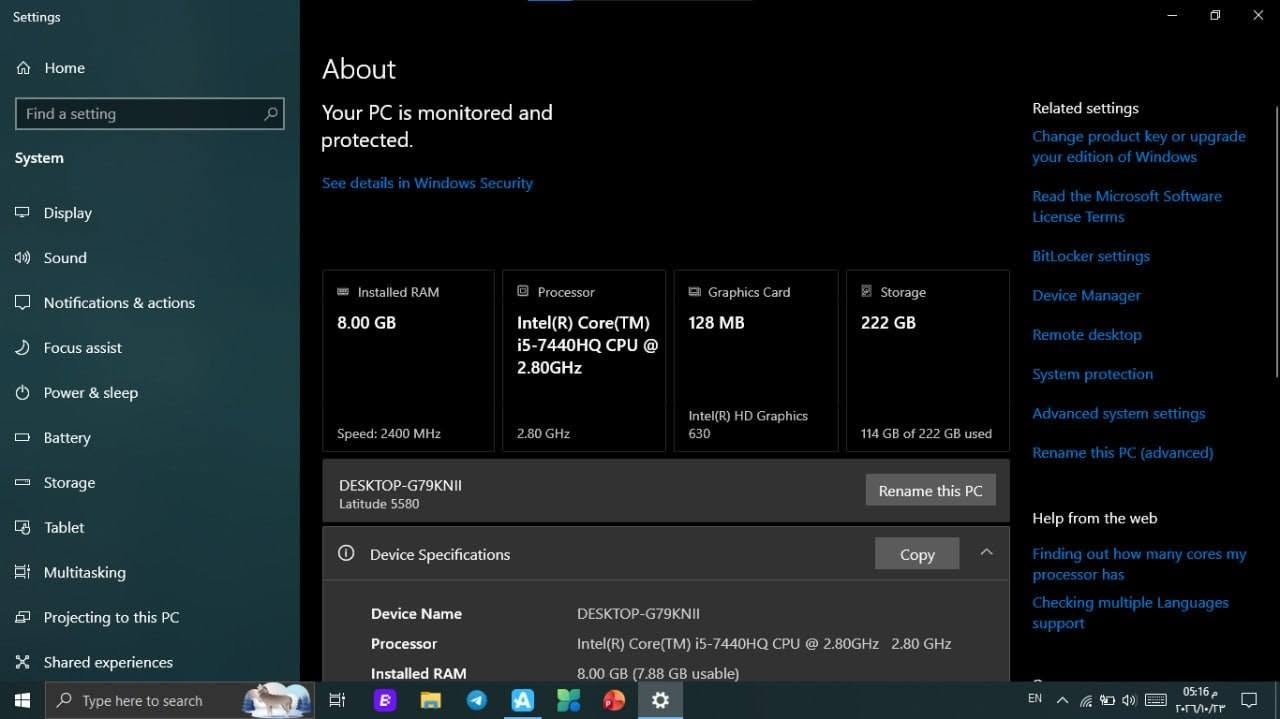Open Telegram from taskbar
The width and height of the screenshot is (1280, 719).
(x=477, y=700)
